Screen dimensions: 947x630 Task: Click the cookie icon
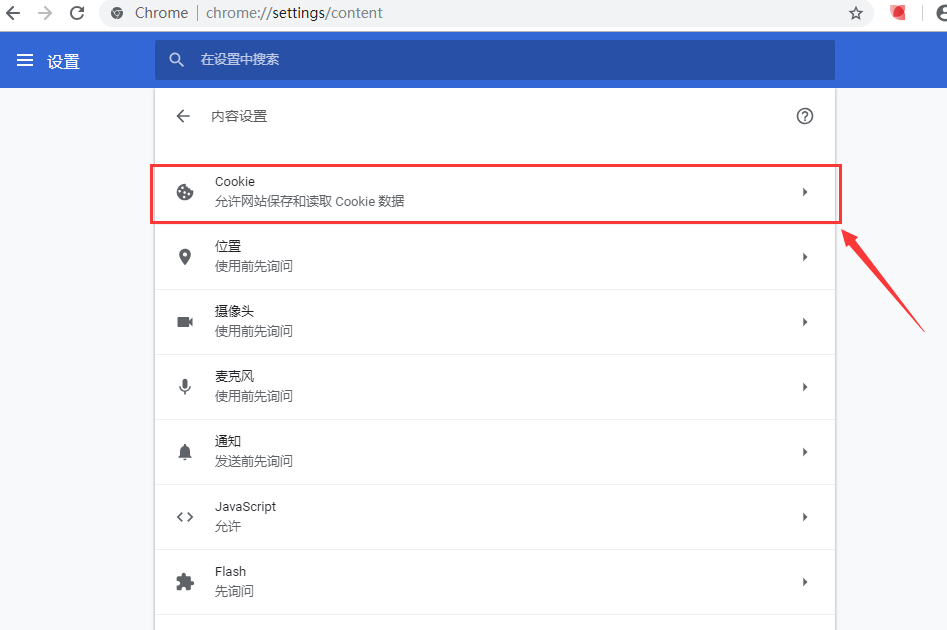coord(185,192)
